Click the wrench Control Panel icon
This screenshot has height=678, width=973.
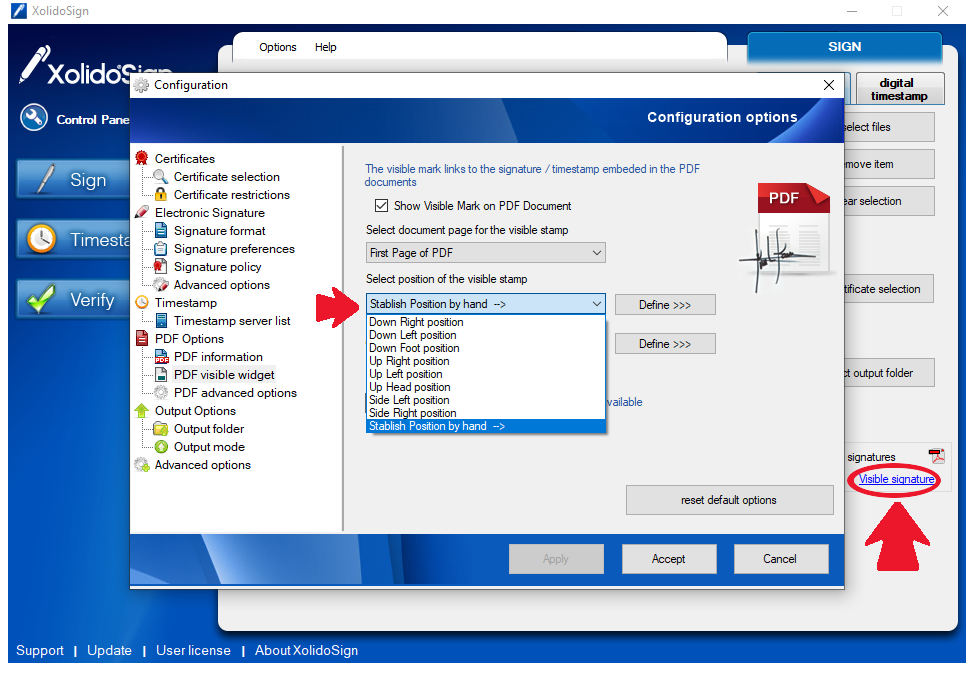pos(34,117)
